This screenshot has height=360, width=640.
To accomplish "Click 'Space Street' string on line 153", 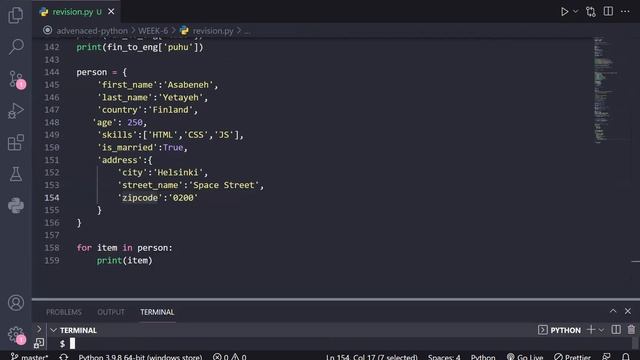I will 224,185.
